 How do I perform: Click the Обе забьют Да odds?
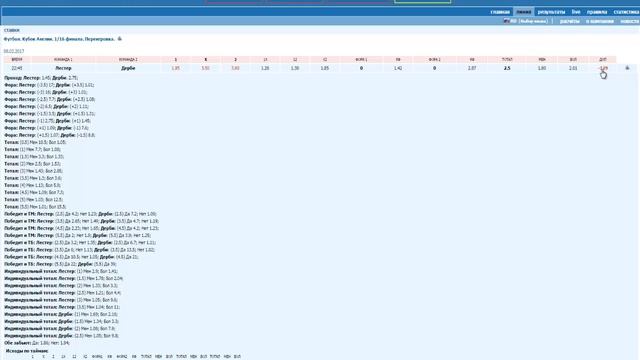tap(44, 343)
